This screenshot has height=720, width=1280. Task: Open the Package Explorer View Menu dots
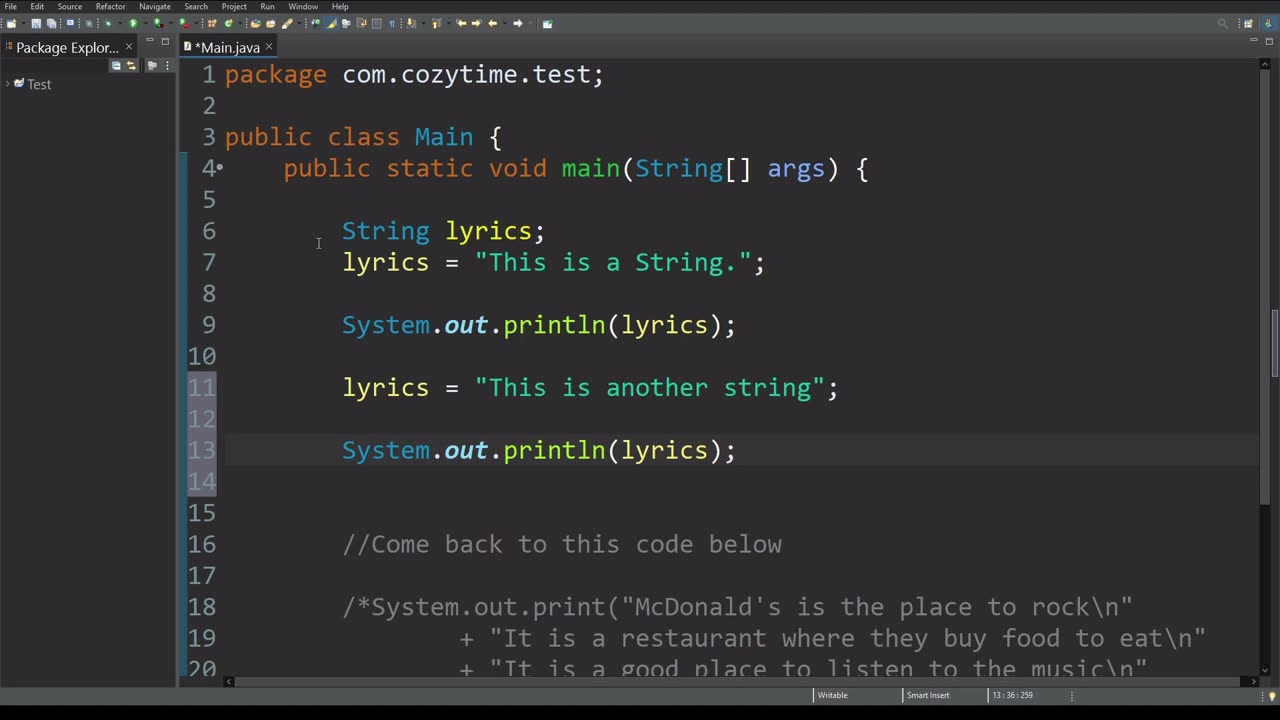(x=166, y=66)
